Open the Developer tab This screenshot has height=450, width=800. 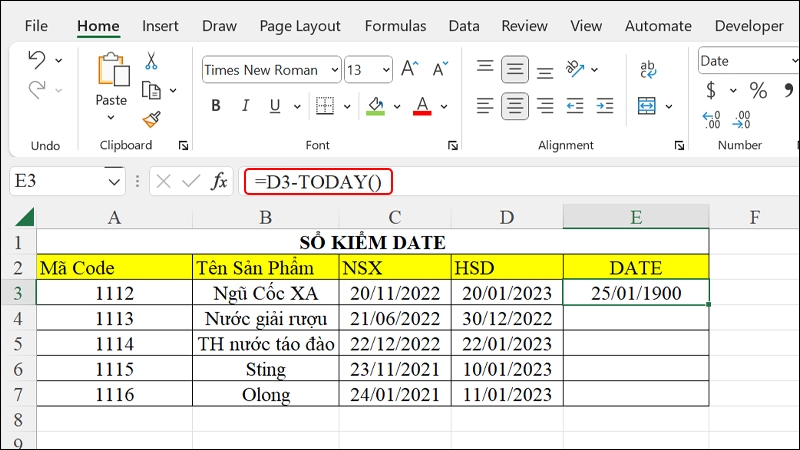coord(749,26)
